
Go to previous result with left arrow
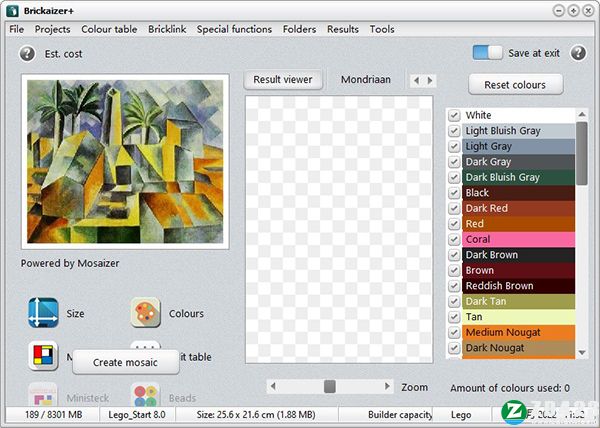point(417,80)
